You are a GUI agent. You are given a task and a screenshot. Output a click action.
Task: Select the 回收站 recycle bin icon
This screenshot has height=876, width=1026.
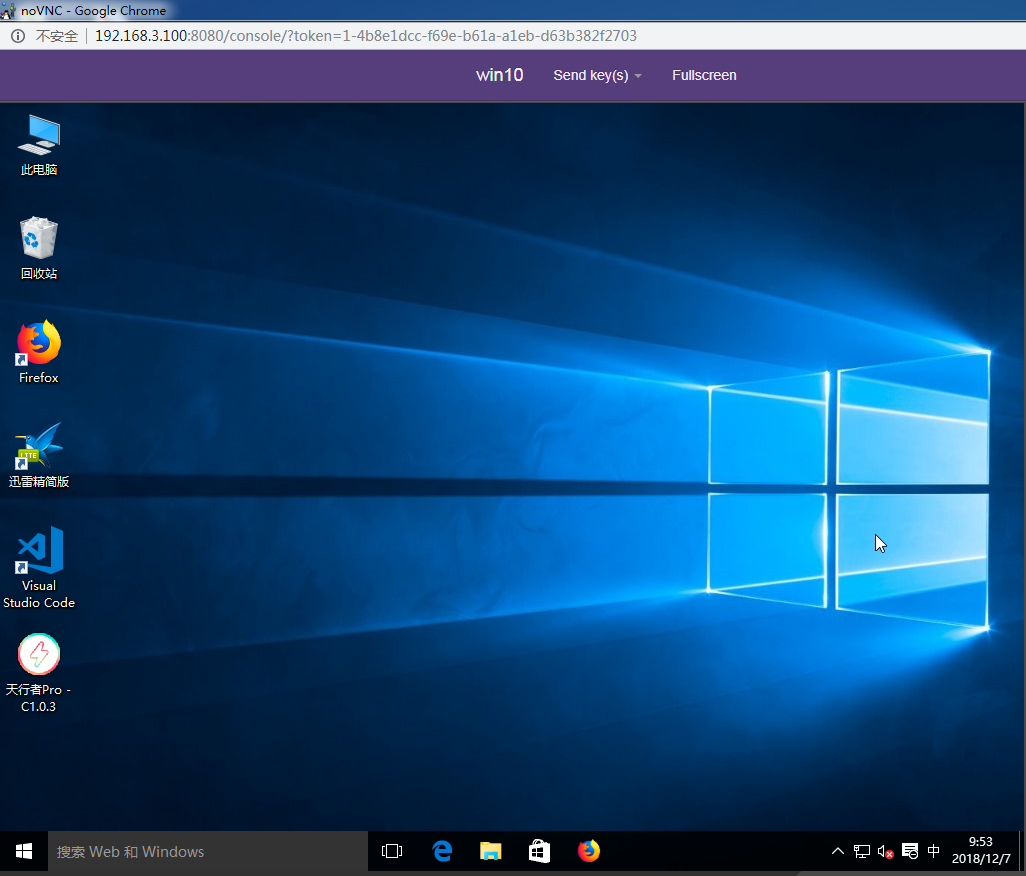click(x=39, y=249)
